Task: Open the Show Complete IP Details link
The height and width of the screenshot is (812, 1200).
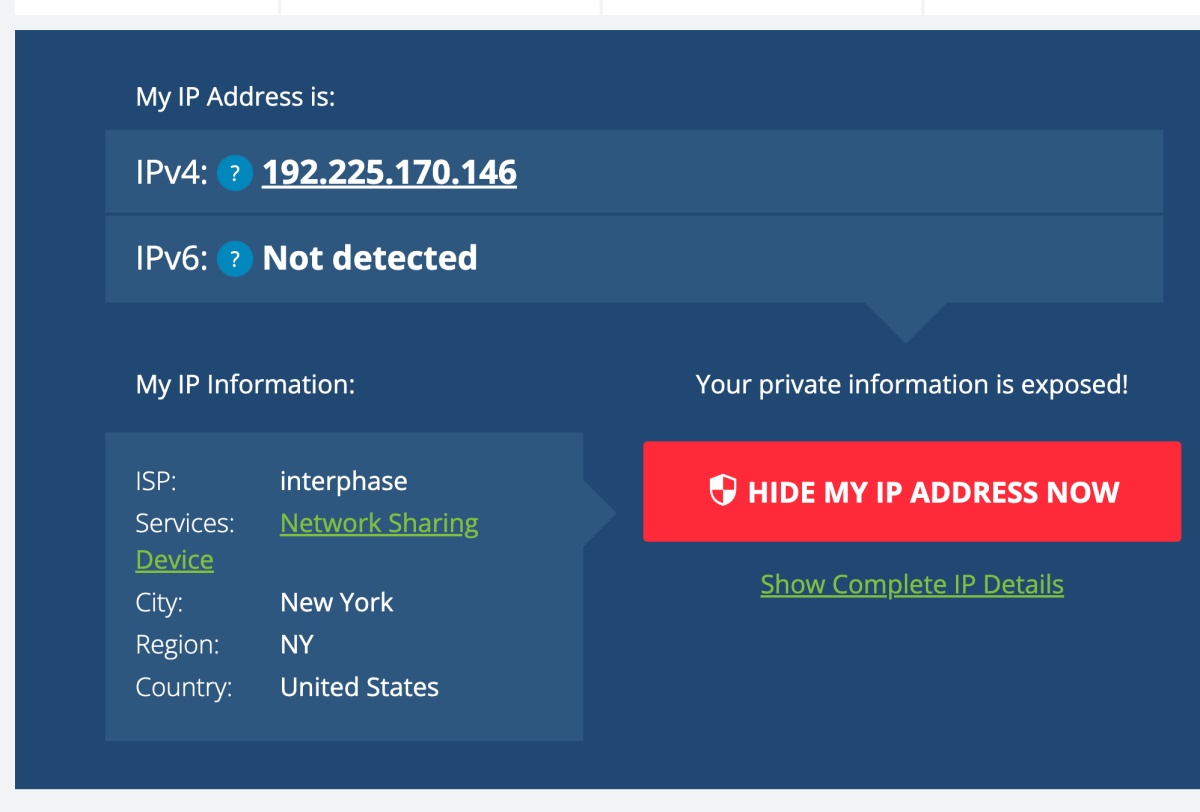Action: tap(912, 584)
